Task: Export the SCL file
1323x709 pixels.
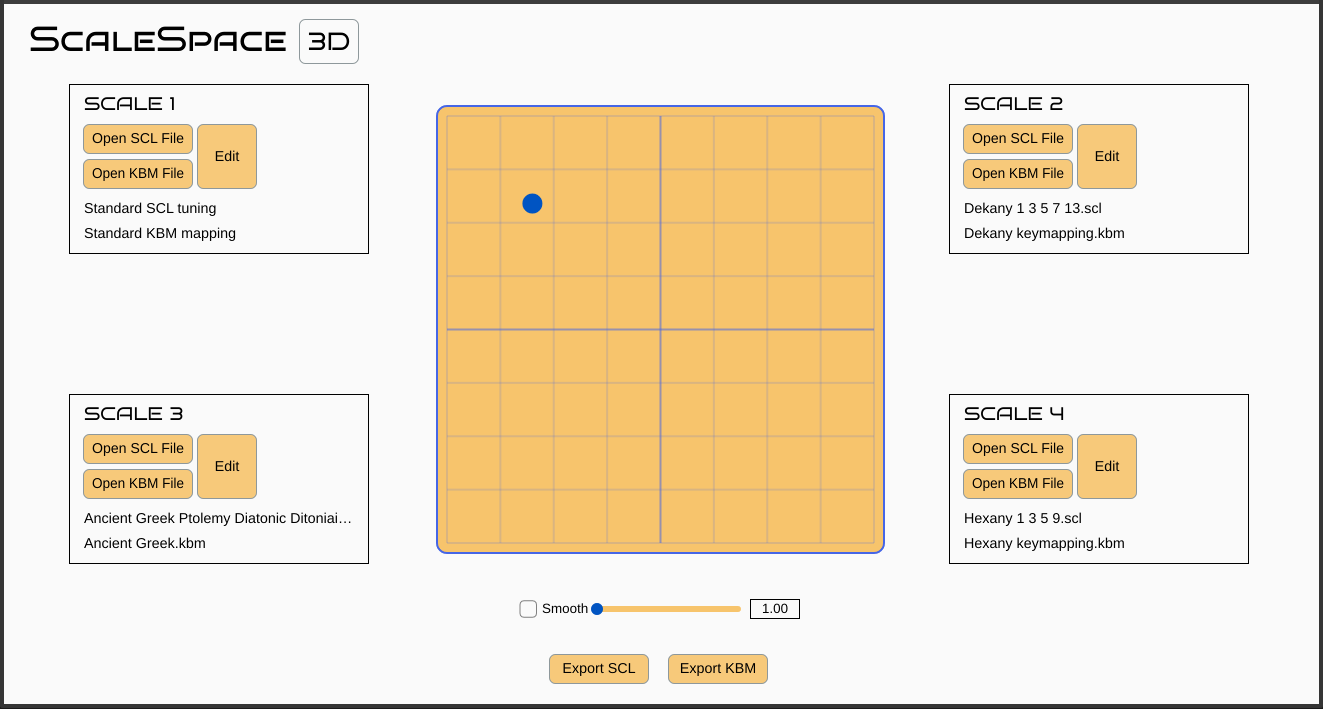Action: click(599, 669)
